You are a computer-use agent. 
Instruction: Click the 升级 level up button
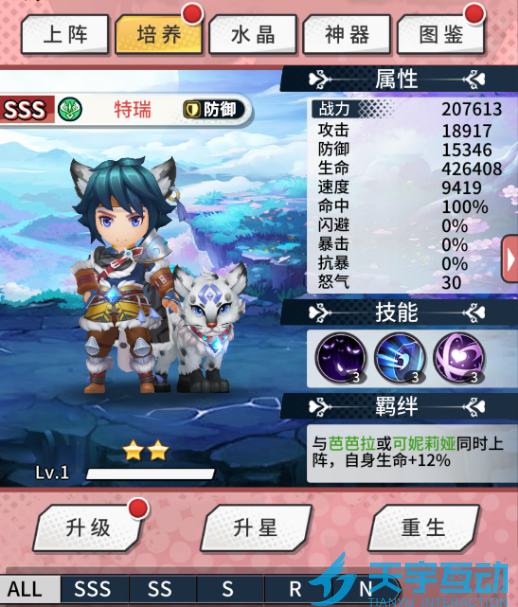[x=88, y=528]
